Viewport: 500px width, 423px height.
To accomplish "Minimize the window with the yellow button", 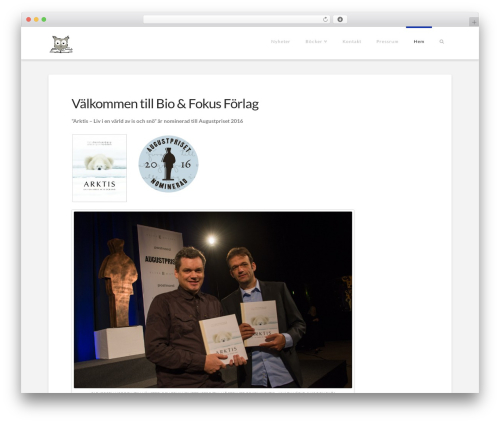I will (36, 19).
